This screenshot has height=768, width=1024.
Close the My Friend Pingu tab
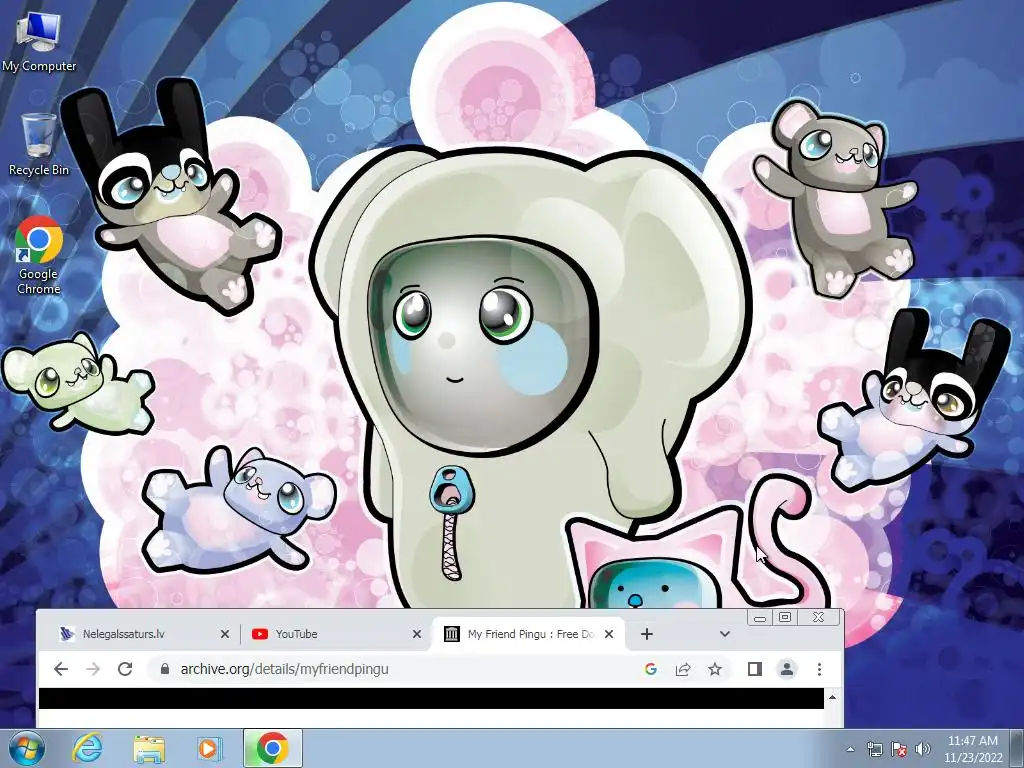click(x=609, y=634)
